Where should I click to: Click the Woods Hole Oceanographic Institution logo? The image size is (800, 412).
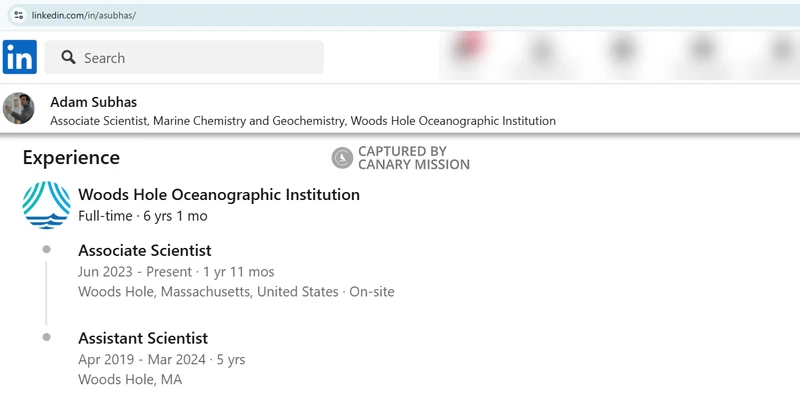pos(46,205)
